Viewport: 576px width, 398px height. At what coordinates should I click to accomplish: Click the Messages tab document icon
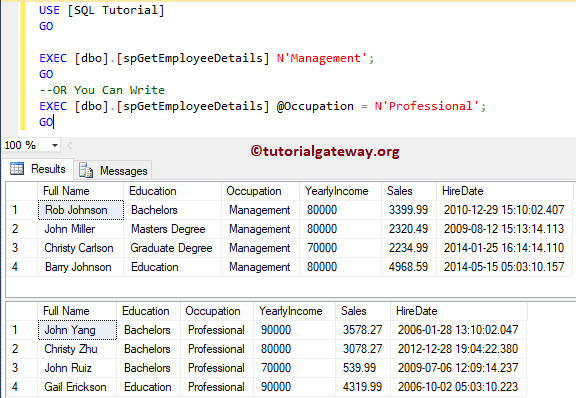click(x=86, y=170)
